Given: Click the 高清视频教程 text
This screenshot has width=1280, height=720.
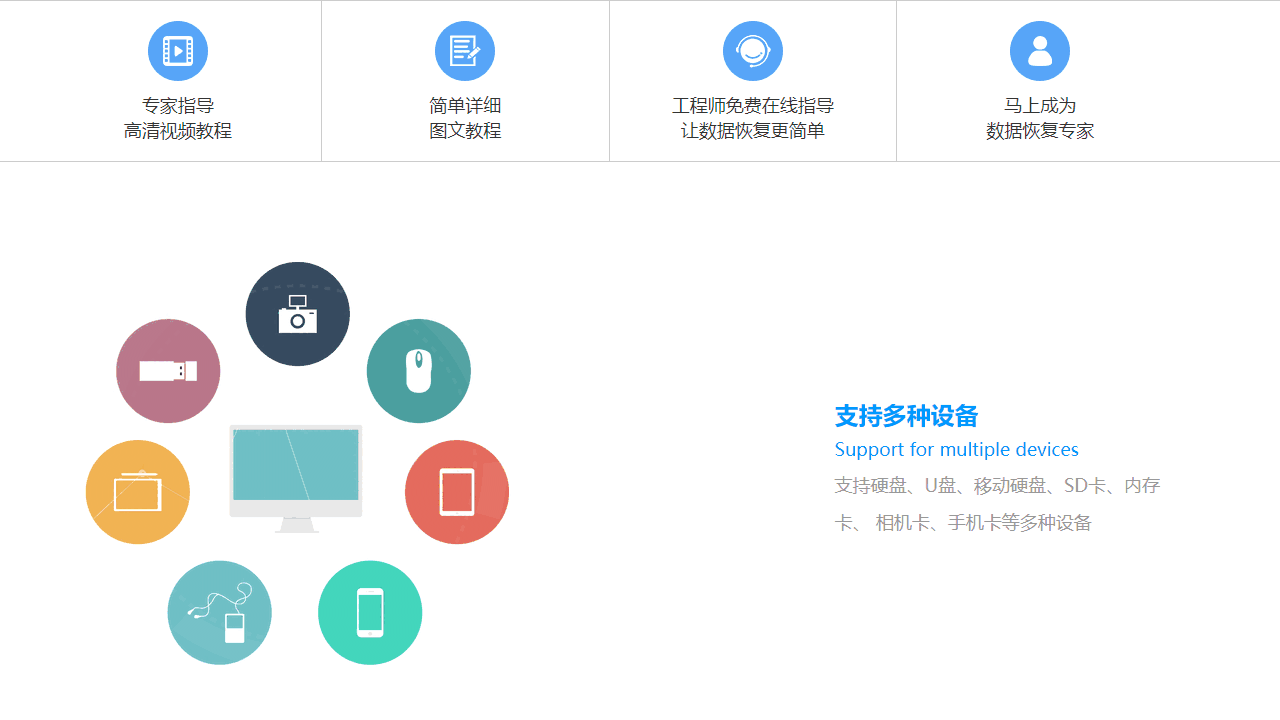Looking at the screenshot, I should tap(178, 130).
